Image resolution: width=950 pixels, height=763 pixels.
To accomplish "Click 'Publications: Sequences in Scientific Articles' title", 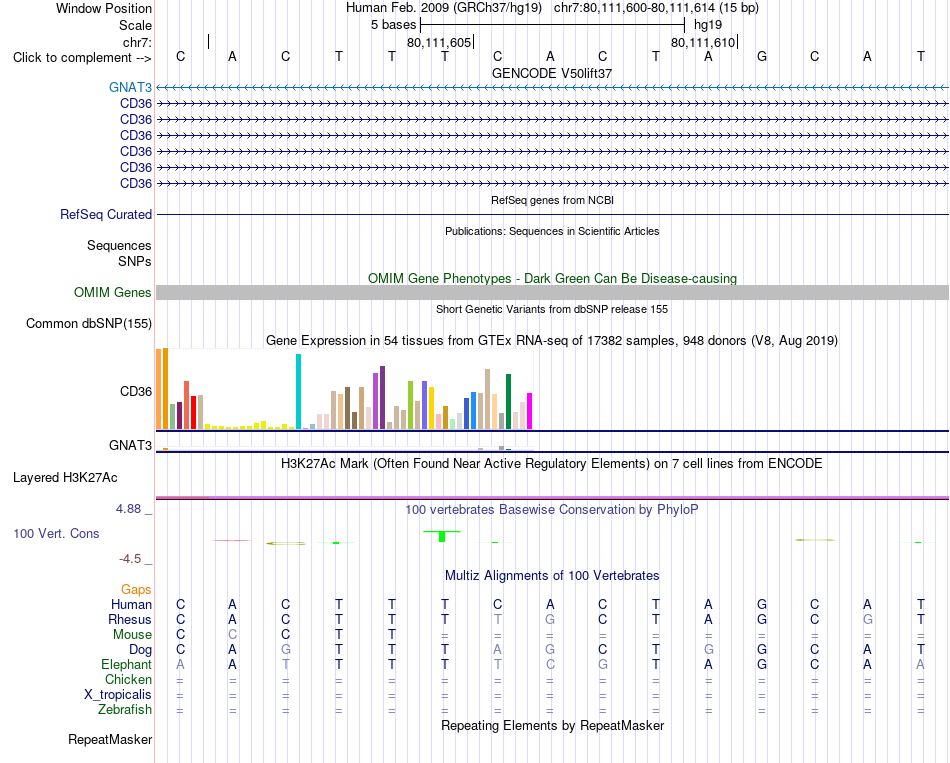I will pyautogui.click(x=552, y=231).
